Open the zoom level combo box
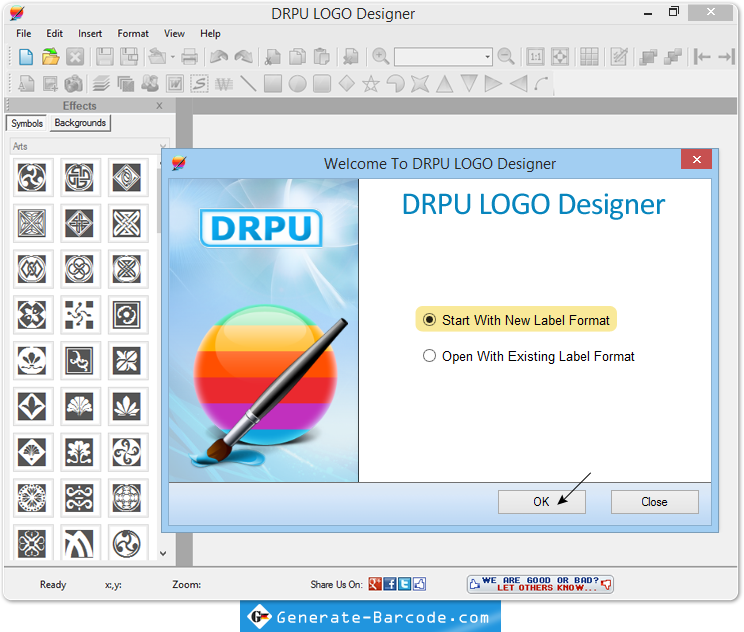 (443, 57)
